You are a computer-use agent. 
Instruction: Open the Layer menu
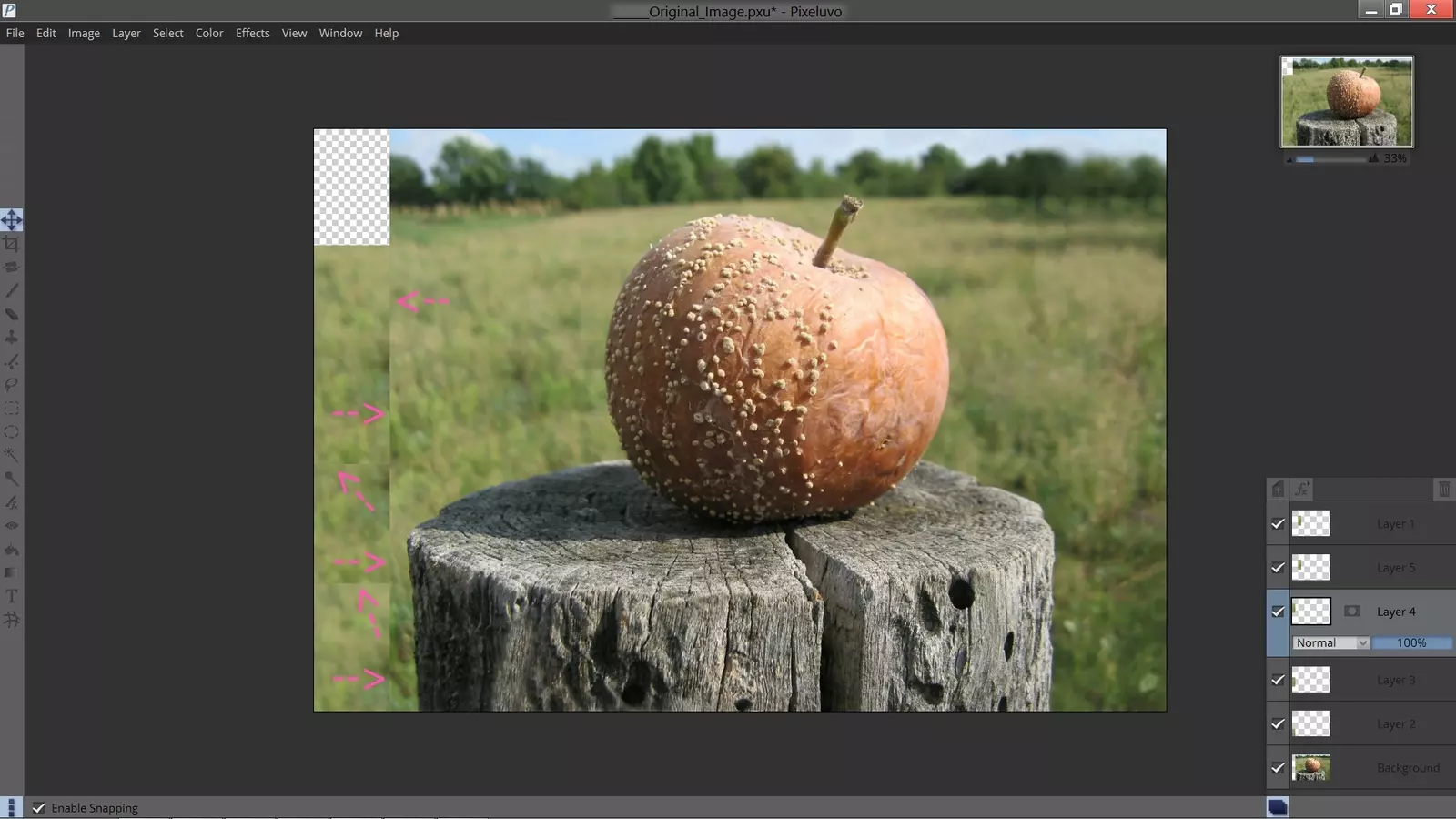(126, 33)
